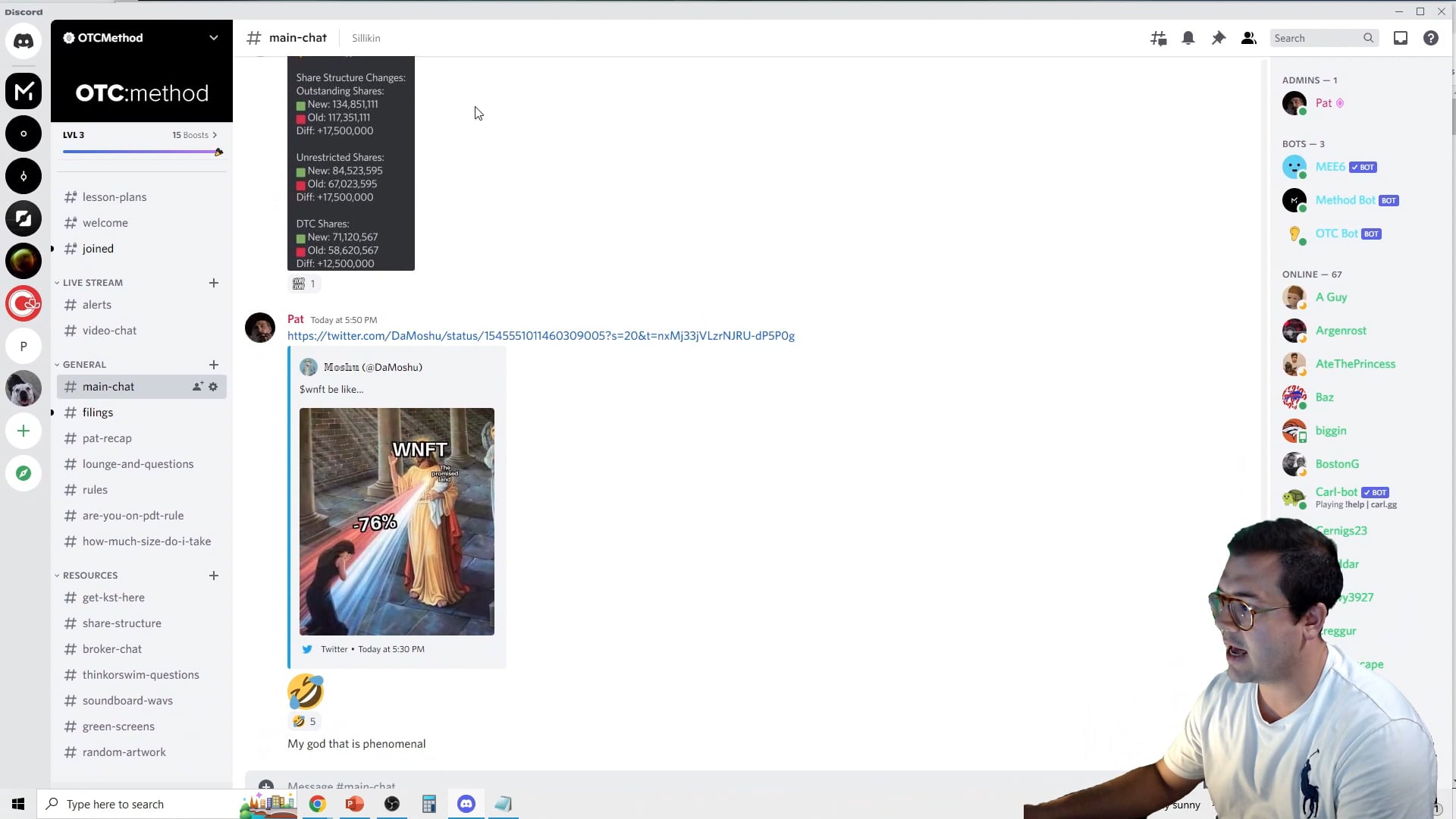Open PowerPoint from the Windows taskbar
The width and height of the screenshot is (1456, 819).
coord(354,804)
